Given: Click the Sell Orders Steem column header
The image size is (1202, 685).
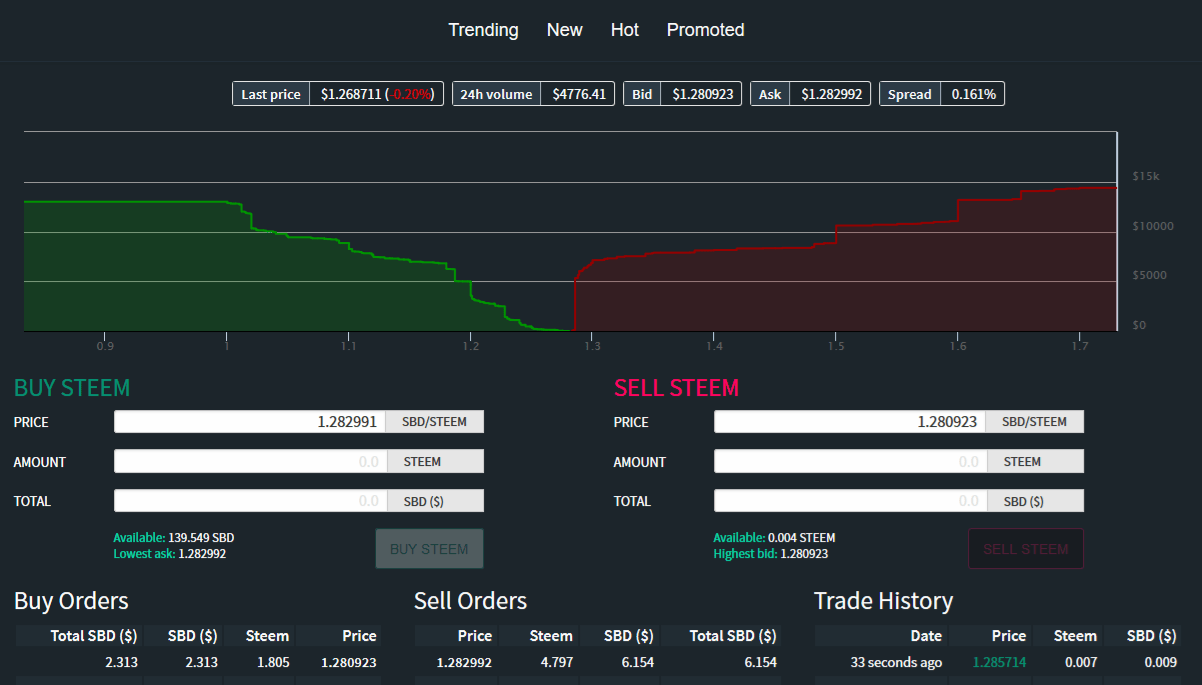Looking at the screenshot, I should pyautogui.click(x=551, y=636).
